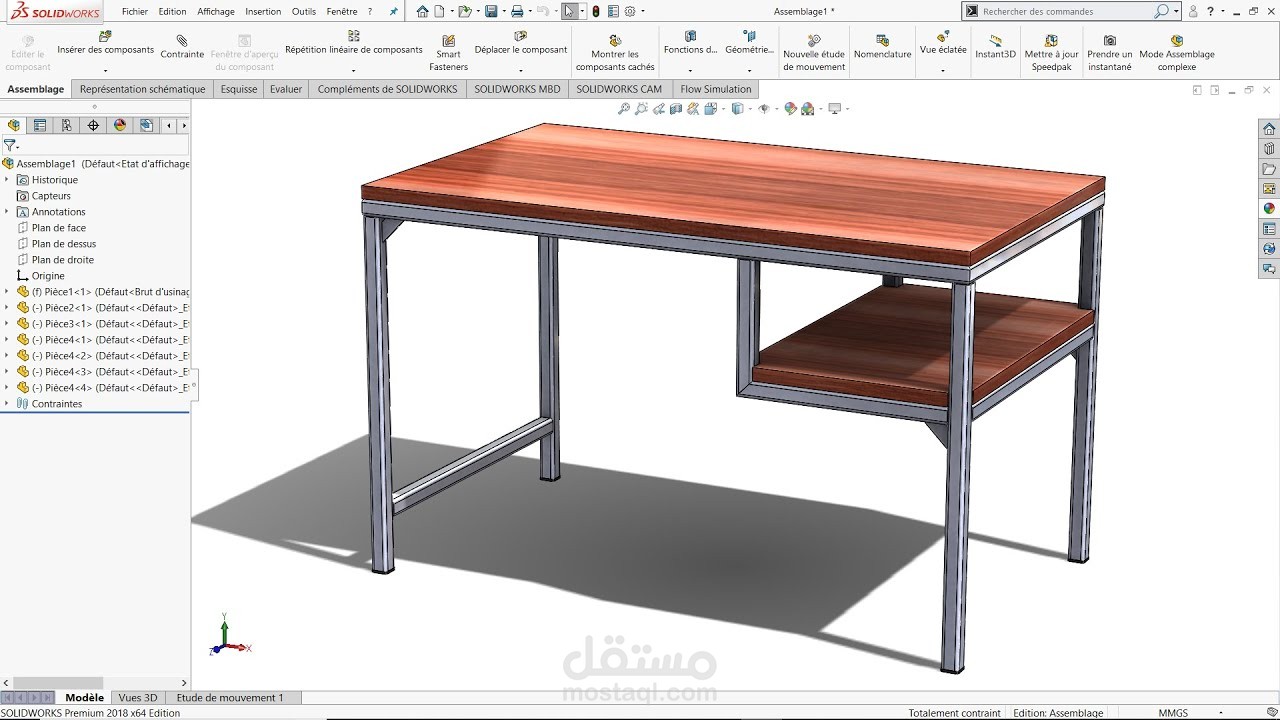Open the Outils menu
Screen dimensions: 1280x720
(x=304, y=12)
